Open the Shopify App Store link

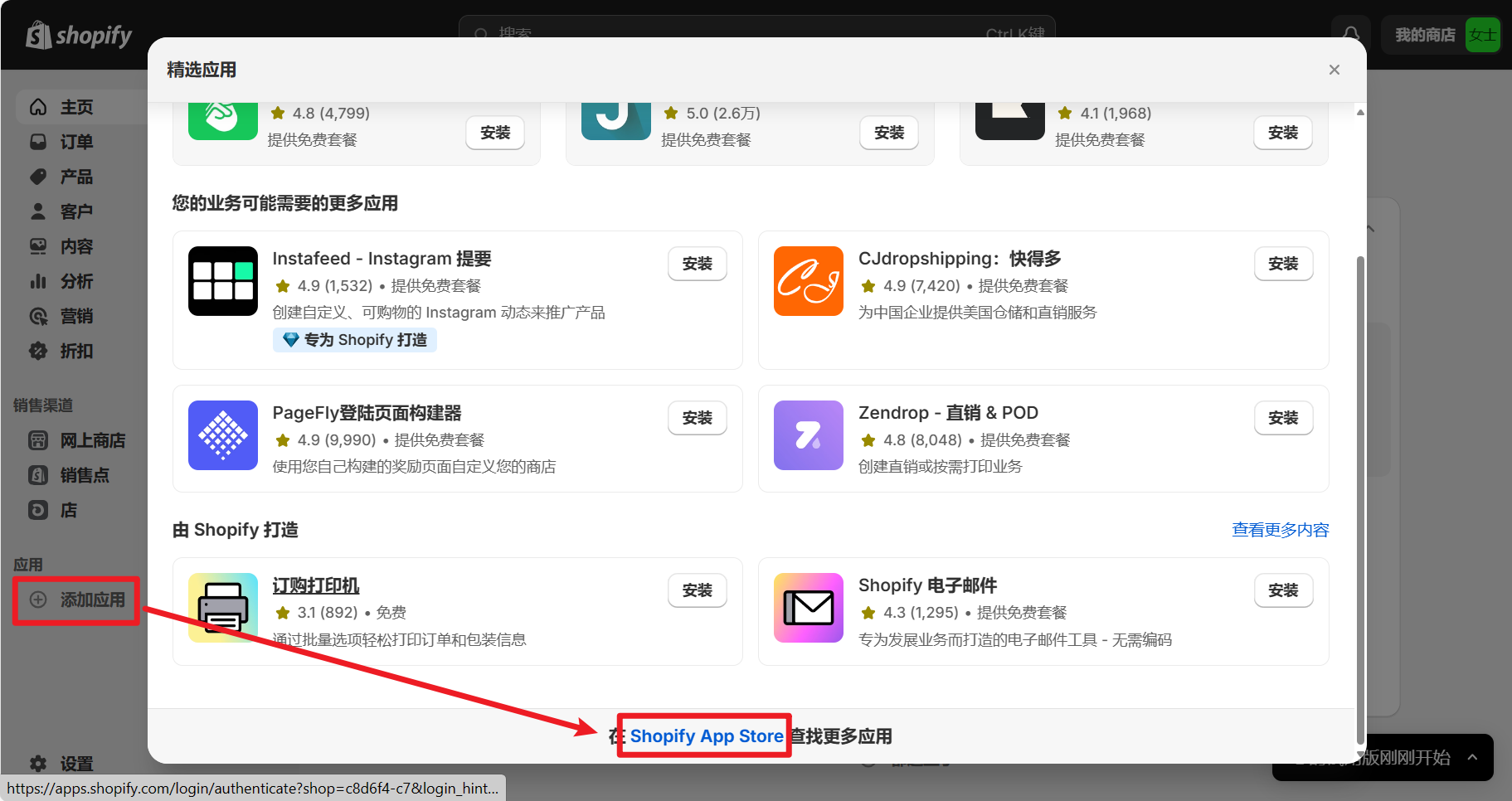point(706,736)
